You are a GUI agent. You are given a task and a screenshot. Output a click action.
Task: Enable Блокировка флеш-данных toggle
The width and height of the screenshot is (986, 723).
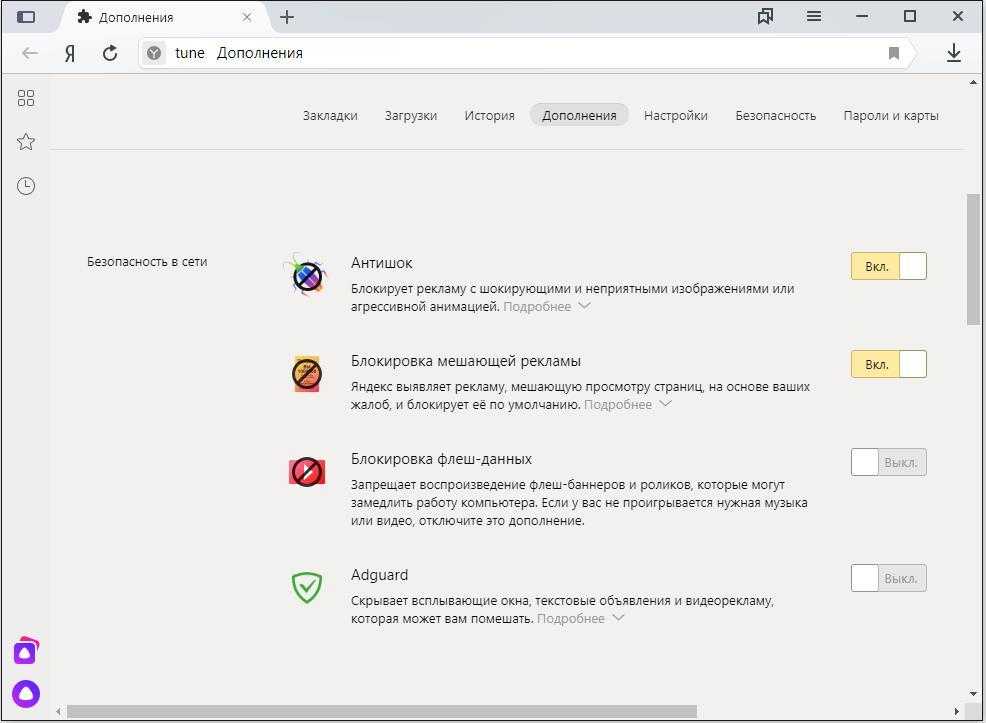click(888, 462)
